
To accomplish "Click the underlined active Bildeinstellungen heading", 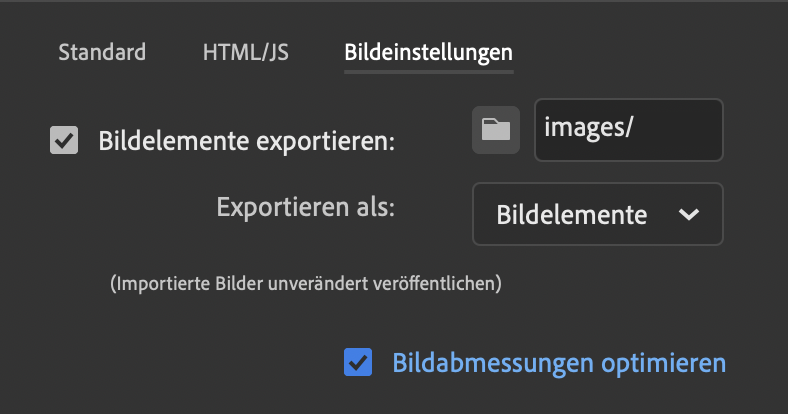I will (x=428, y=53).
